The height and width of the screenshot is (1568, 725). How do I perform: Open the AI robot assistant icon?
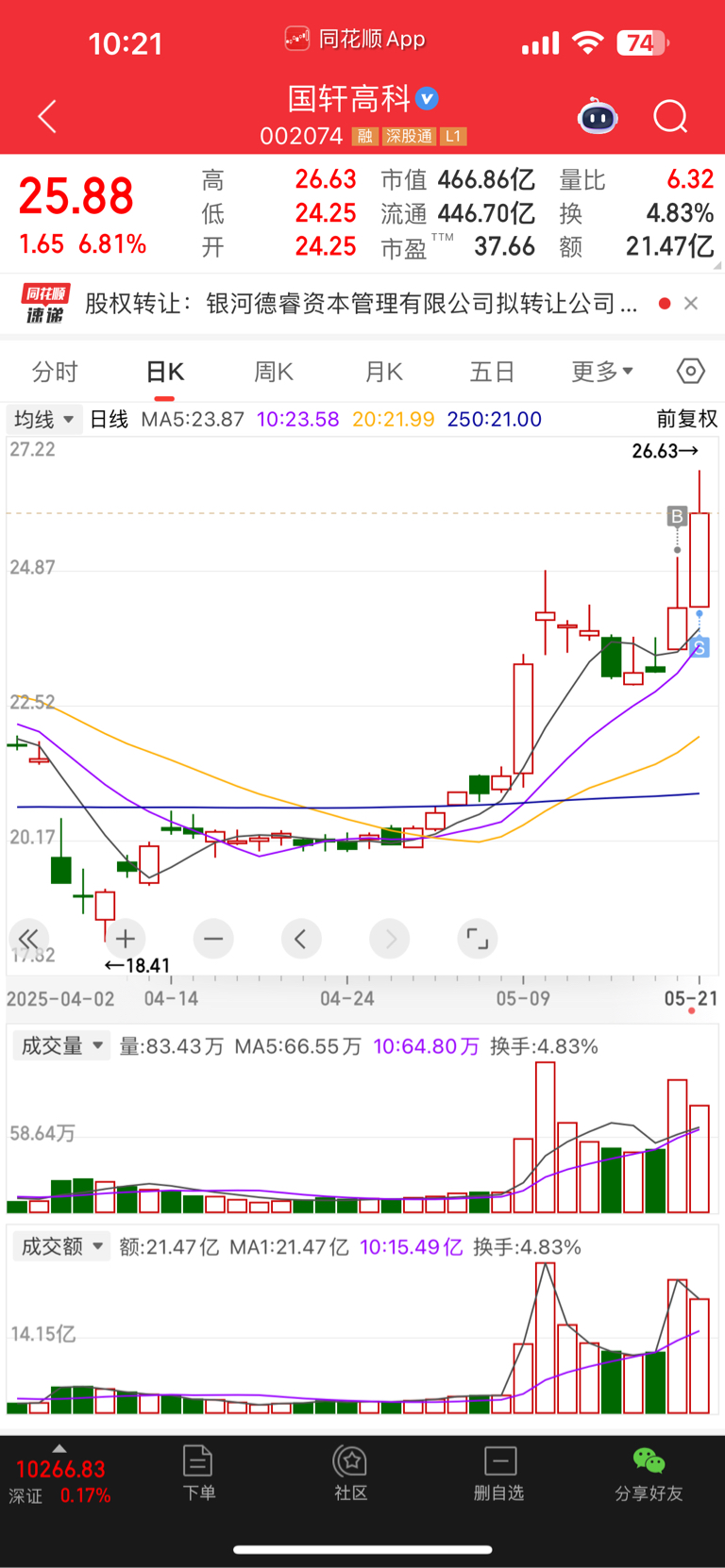pos(598,117)
